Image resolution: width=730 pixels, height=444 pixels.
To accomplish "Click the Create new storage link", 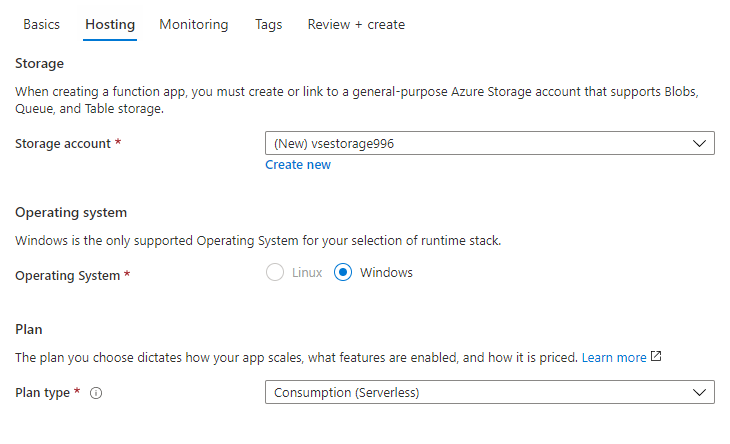I will tap(298, 165).
